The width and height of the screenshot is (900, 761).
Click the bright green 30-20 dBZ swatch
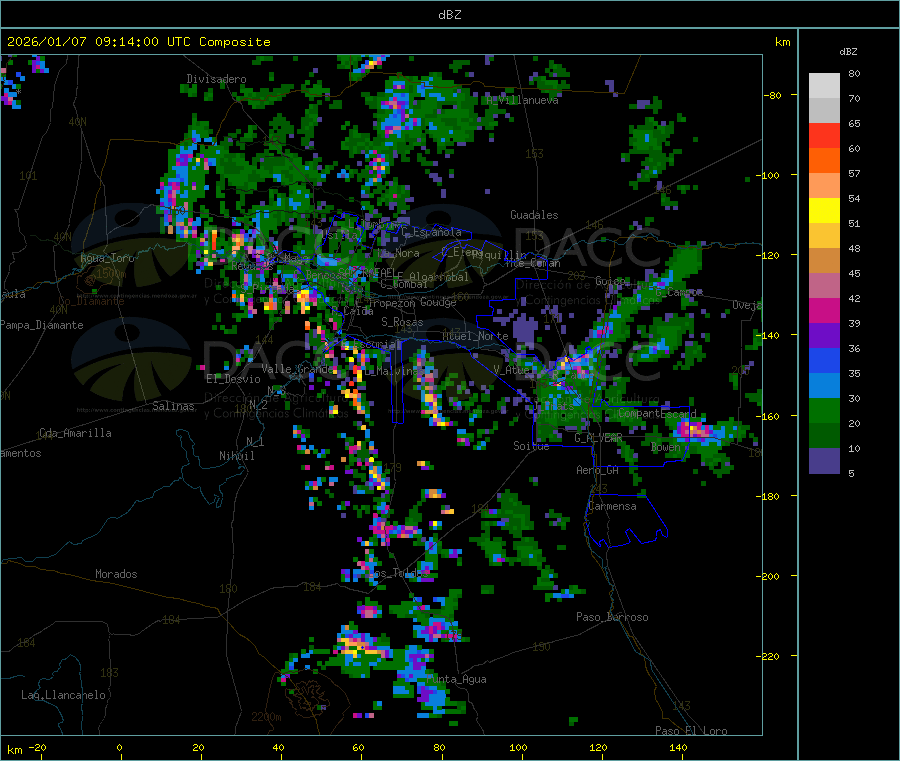click(x=824, y=410)
